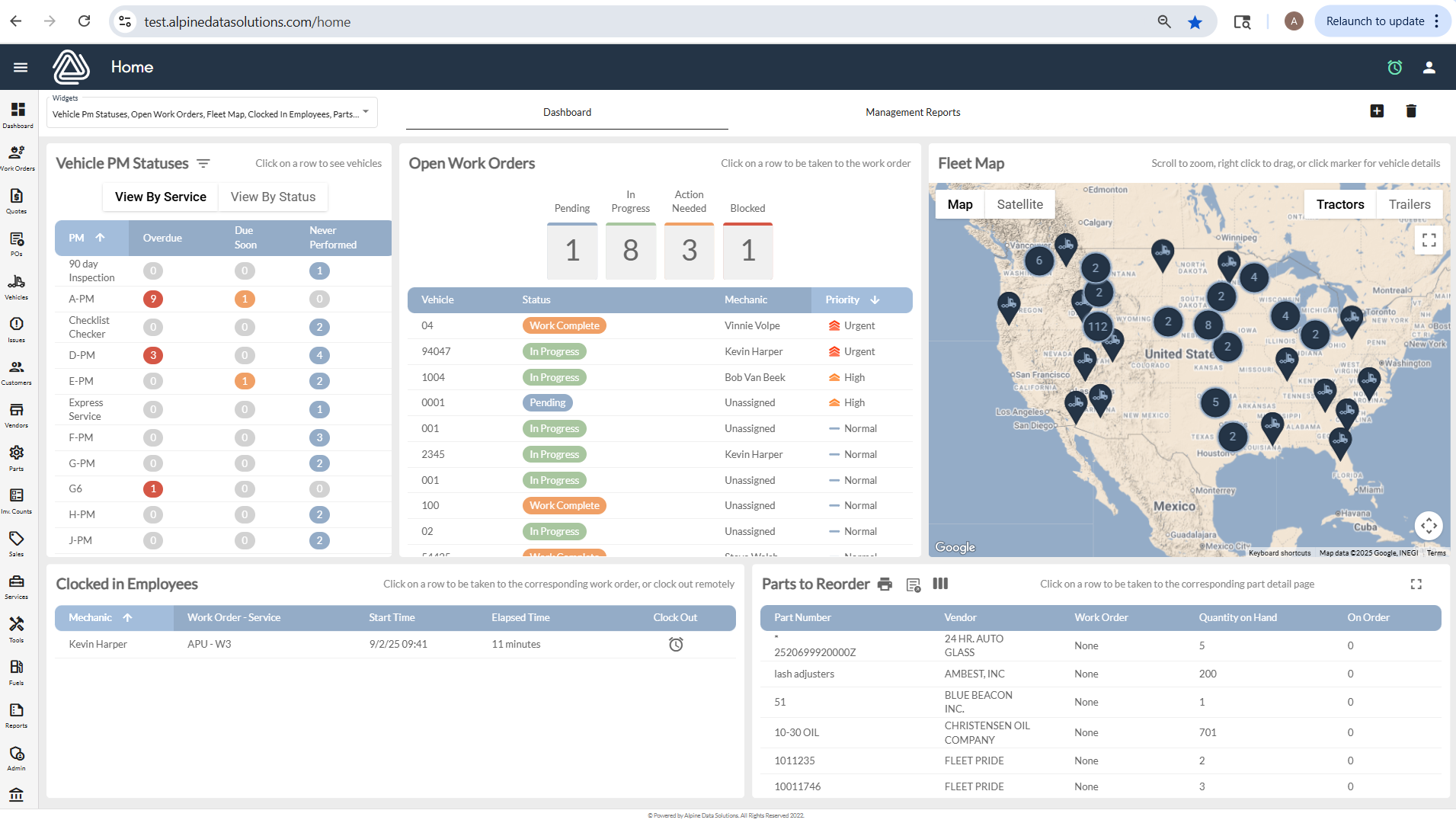Switch Fleet Map to Satellite view

1019,204
